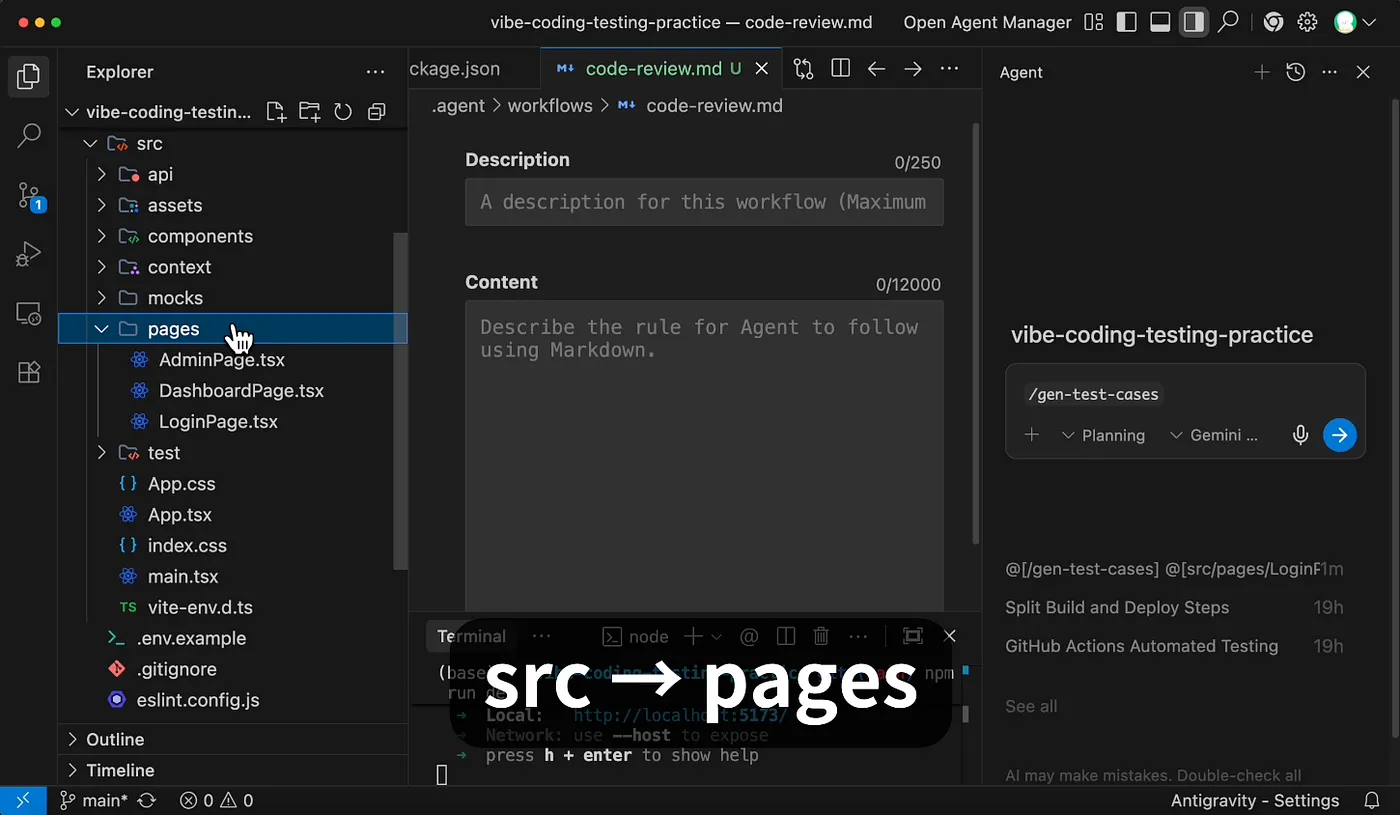Click the workflow Description field
This screenshot has height=815, width=1400.
point(704,202)
